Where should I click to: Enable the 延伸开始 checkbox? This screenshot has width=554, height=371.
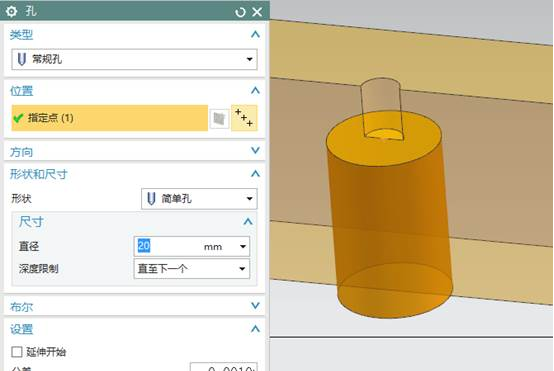[x=17, y=352]
